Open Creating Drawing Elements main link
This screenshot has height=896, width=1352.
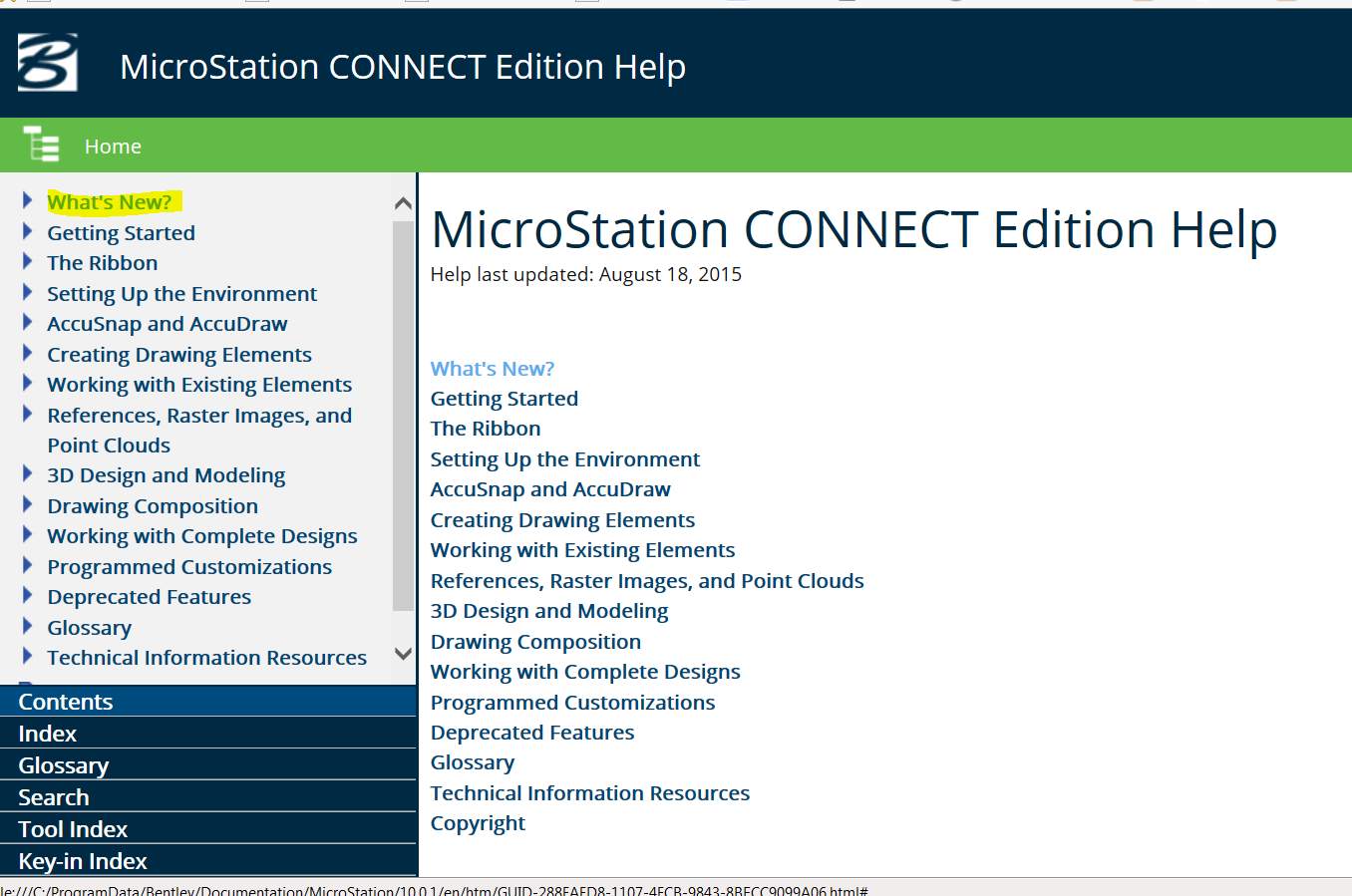click(x=563, y=520)
